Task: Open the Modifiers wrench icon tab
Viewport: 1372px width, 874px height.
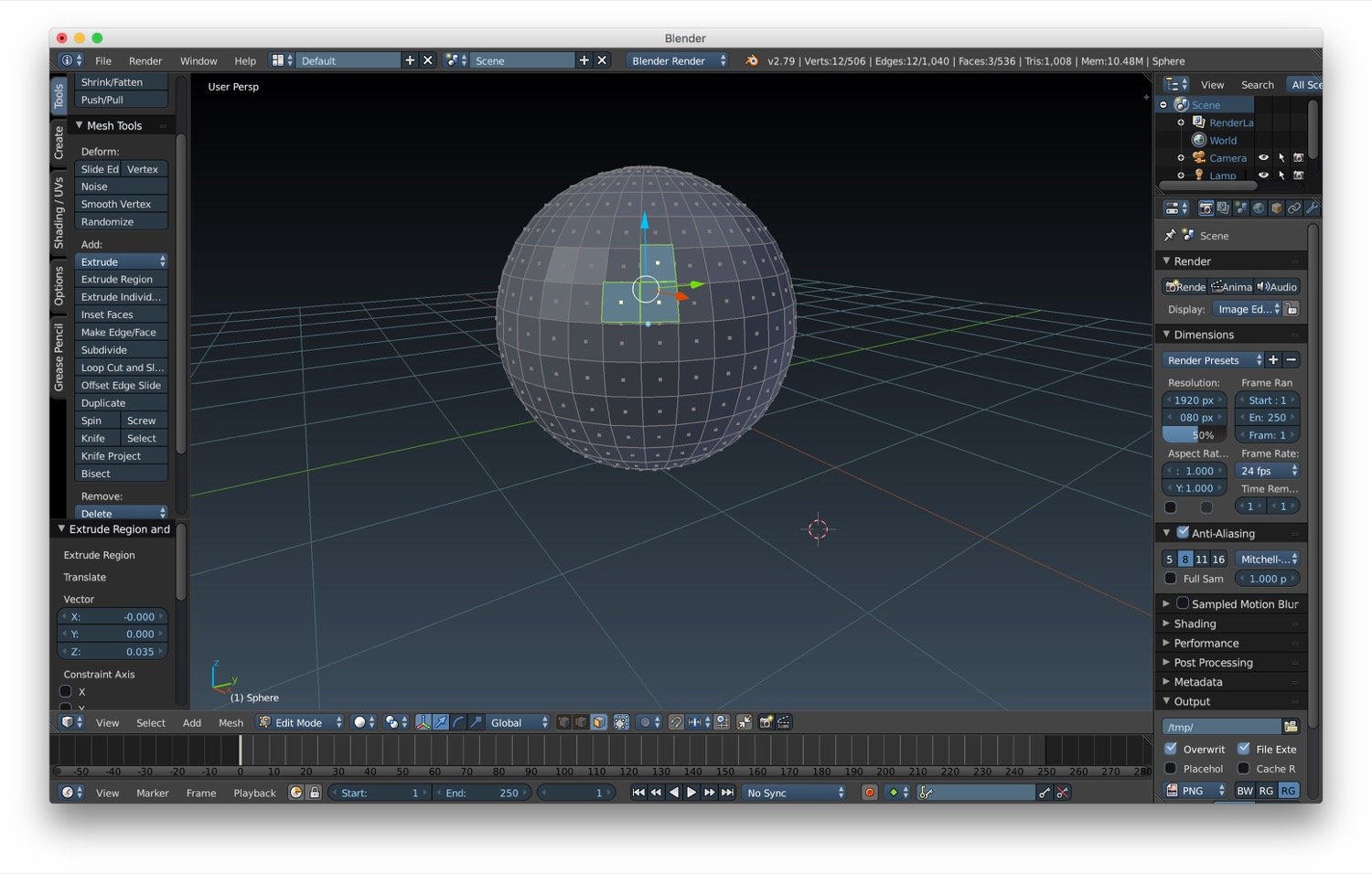Action: 1311,208
